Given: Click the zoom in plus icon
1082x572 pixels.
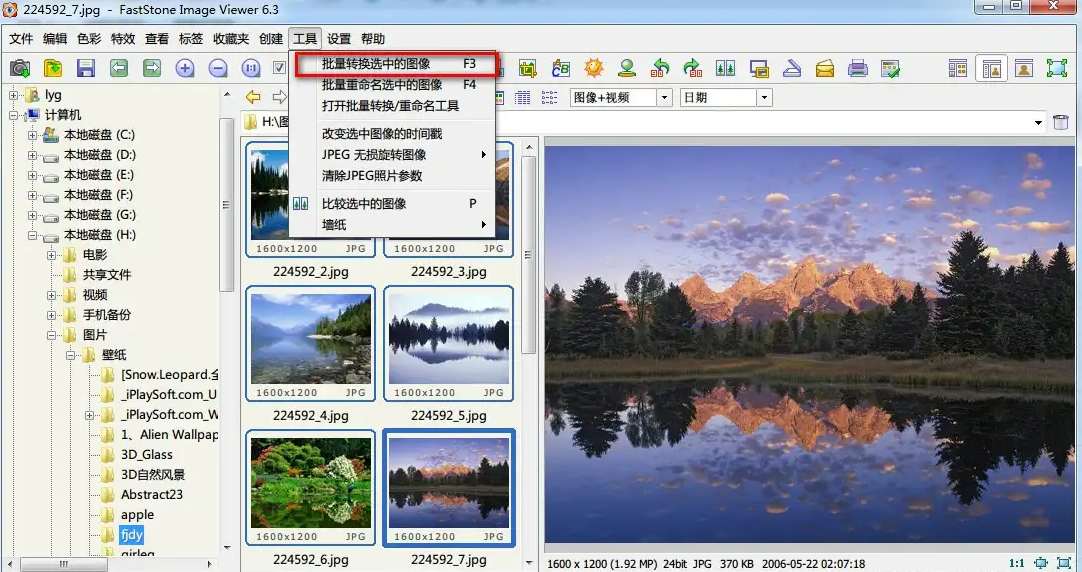Looking at the screenshot, I should coord(185,68).
